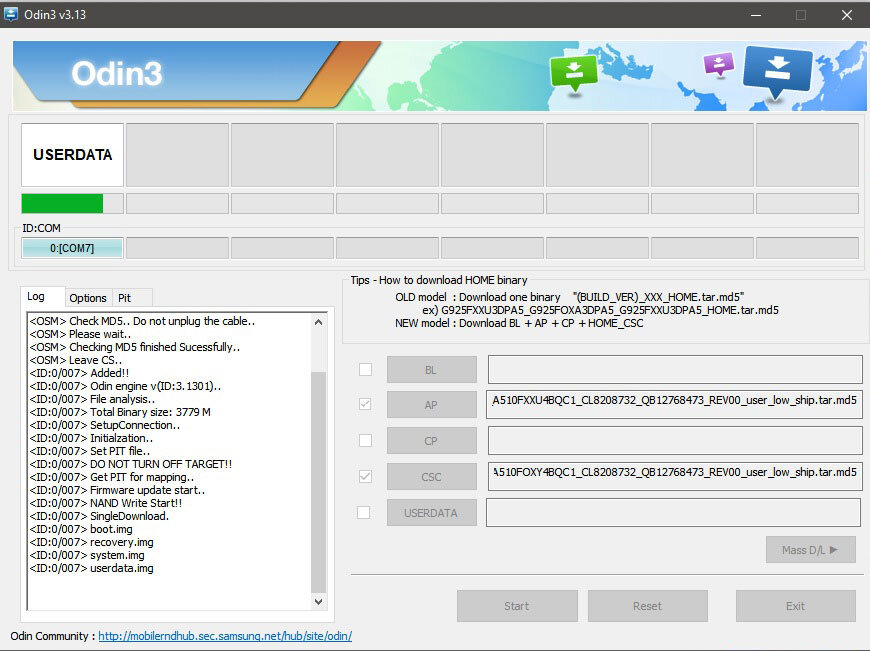Click the 'system.img' log line
This screenshot has height=651, width=870.
point(87,555)
